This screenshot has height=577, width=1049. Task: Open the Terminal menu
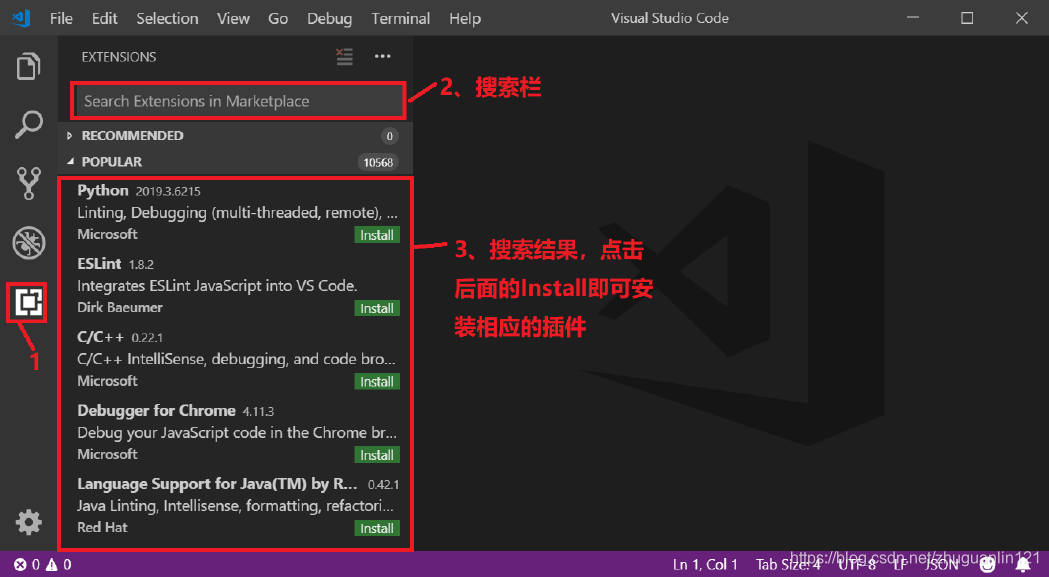coord(400,17)
